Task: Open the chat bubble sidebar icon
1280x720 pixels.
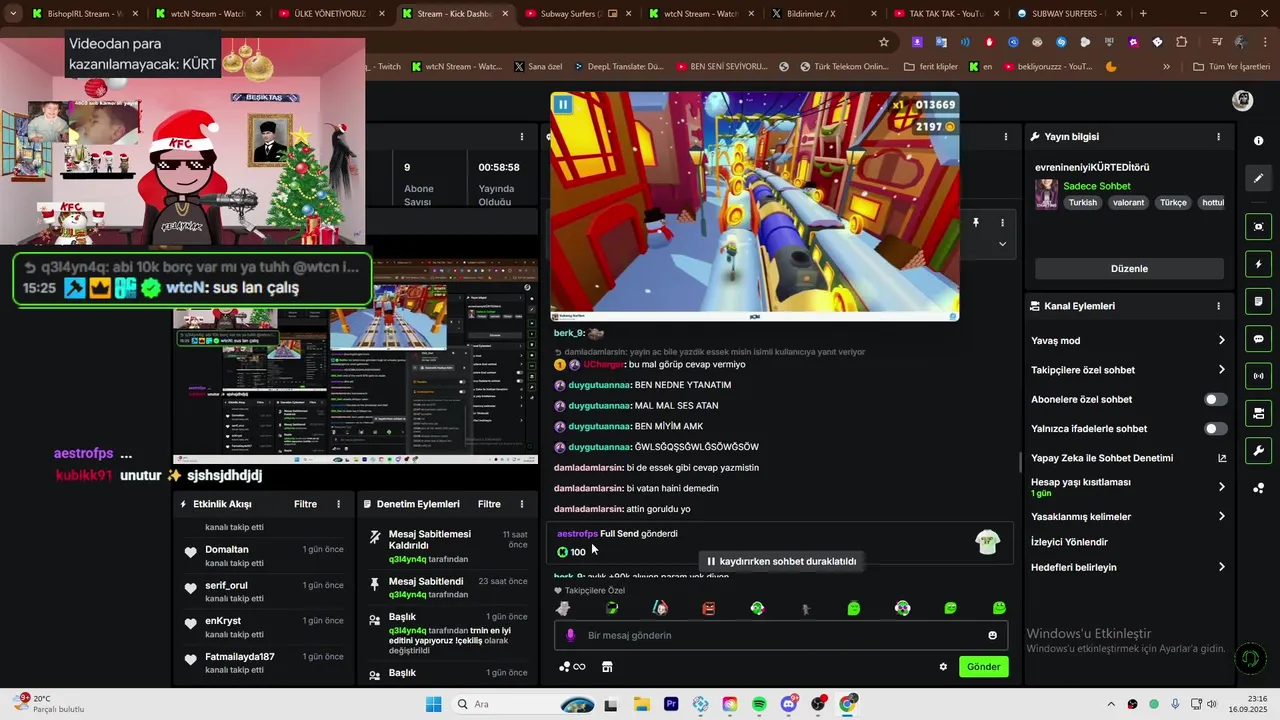Action: 1258,339
